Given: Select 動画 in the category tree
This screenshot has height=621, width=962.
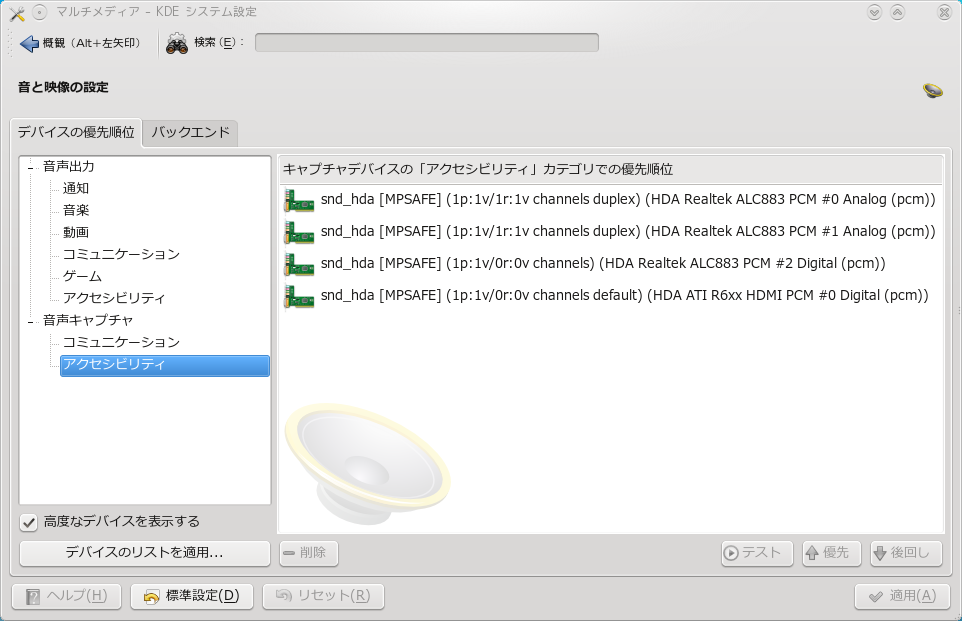Looking at the screenshot, I should pos(76,233).
